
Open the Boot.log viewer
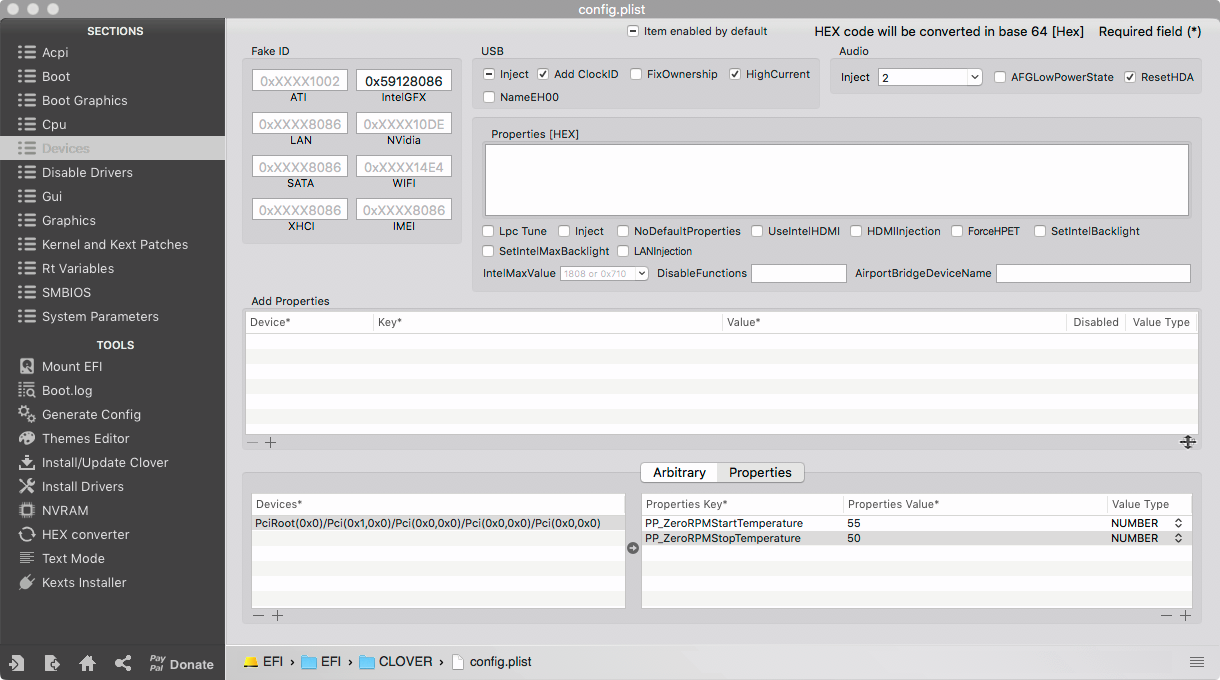pos(56,390)
